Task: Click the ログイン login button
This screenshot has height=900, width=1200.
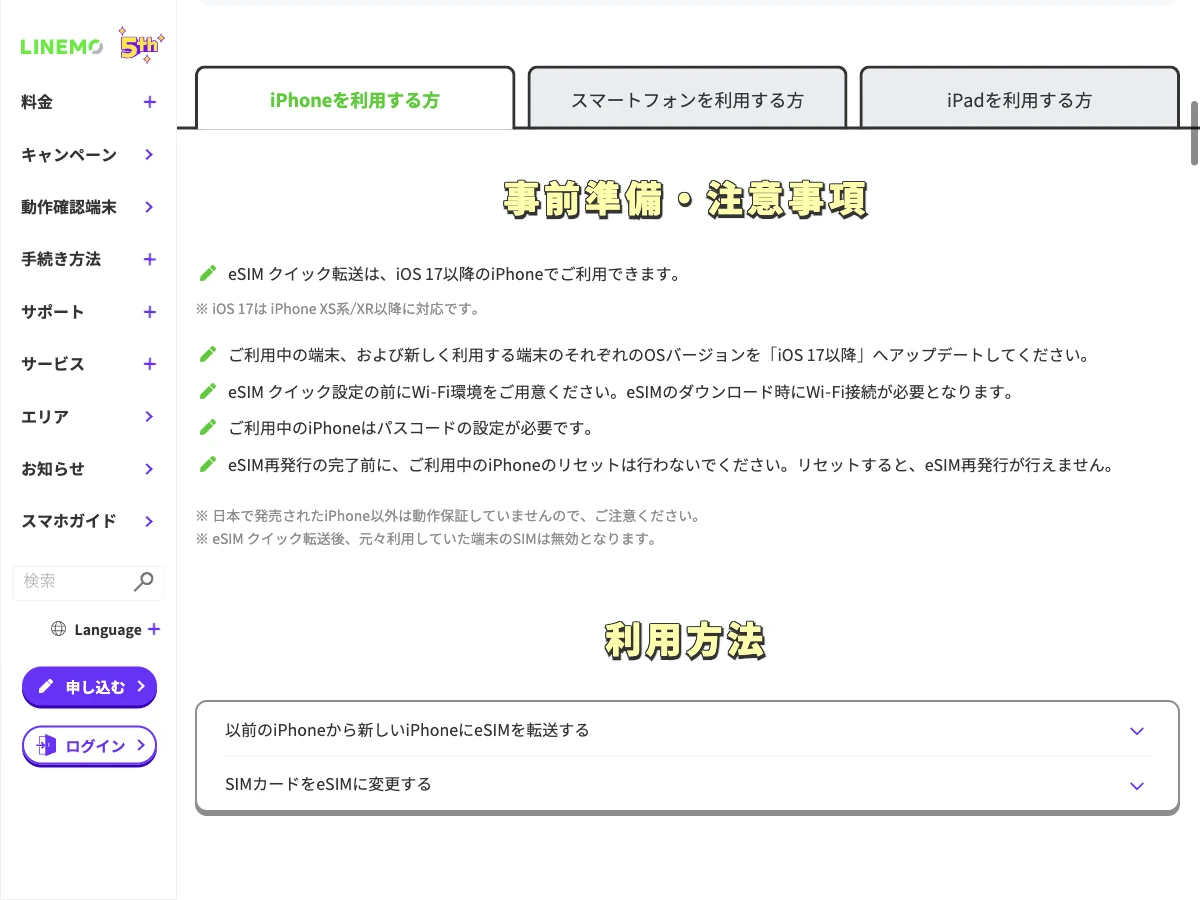Action: (x=89, y=745)
